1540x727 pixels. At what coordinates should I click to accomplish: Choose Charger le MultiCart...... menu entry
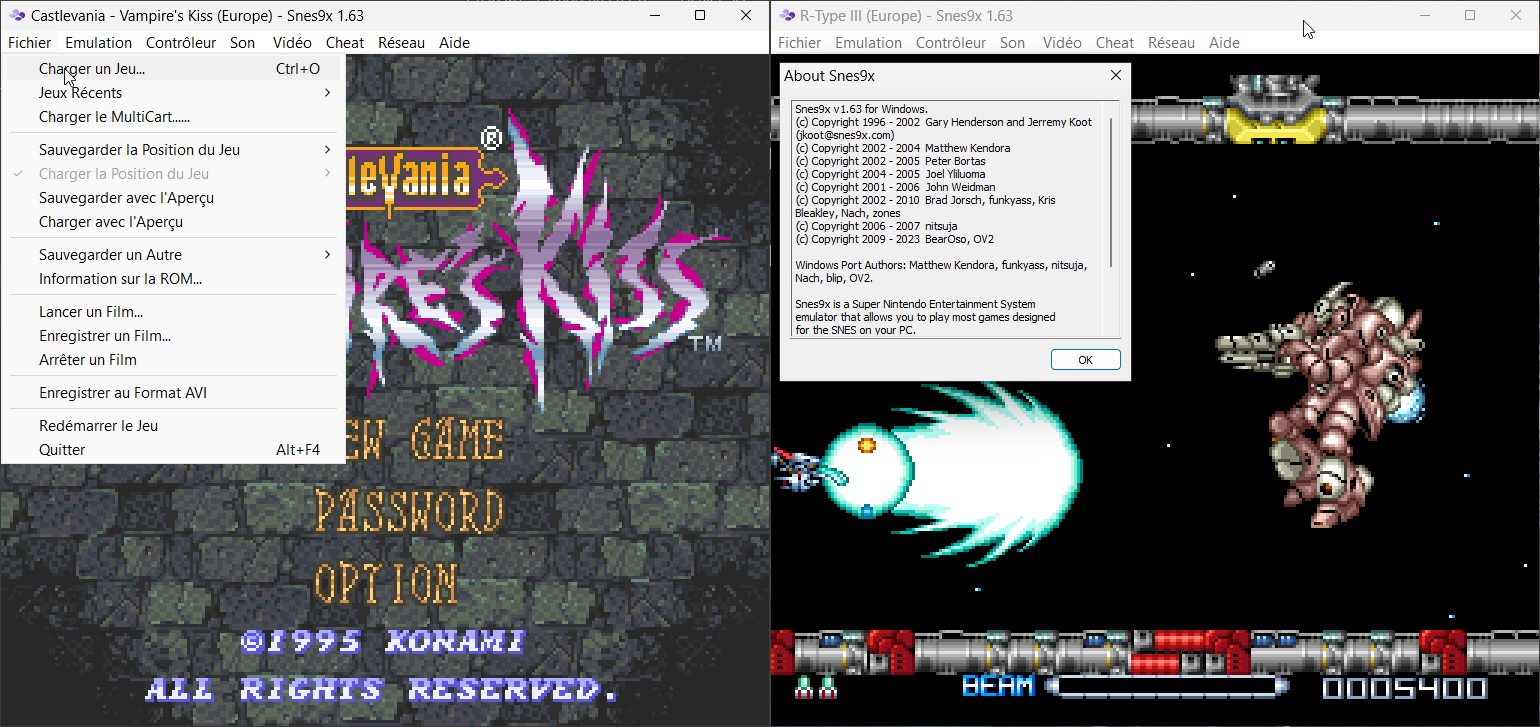[x=173, y=117]
